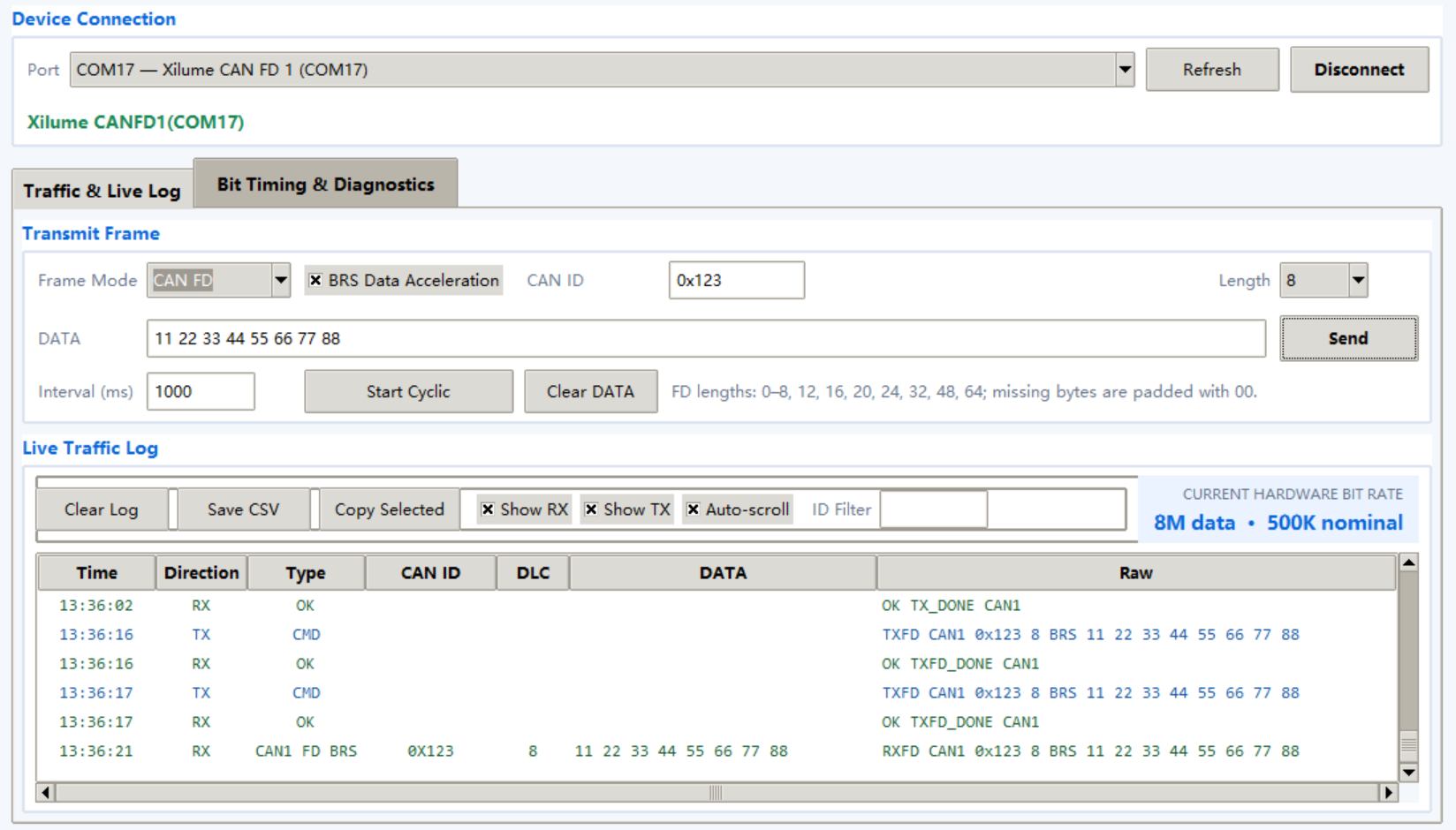
Task: Click the Clear Log button
Action: click(x=102, y=509)
